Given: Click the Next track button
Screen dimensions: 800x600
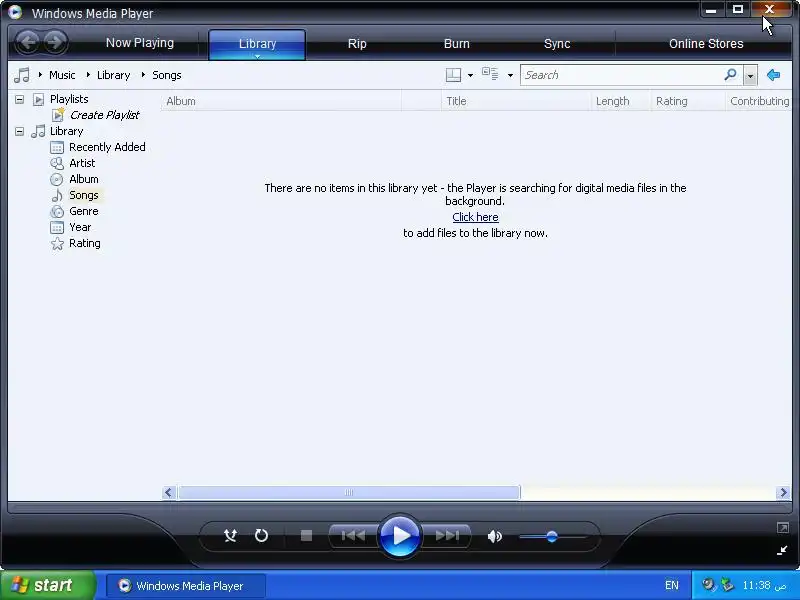Looking at the screenshot, I should point(447,536).
